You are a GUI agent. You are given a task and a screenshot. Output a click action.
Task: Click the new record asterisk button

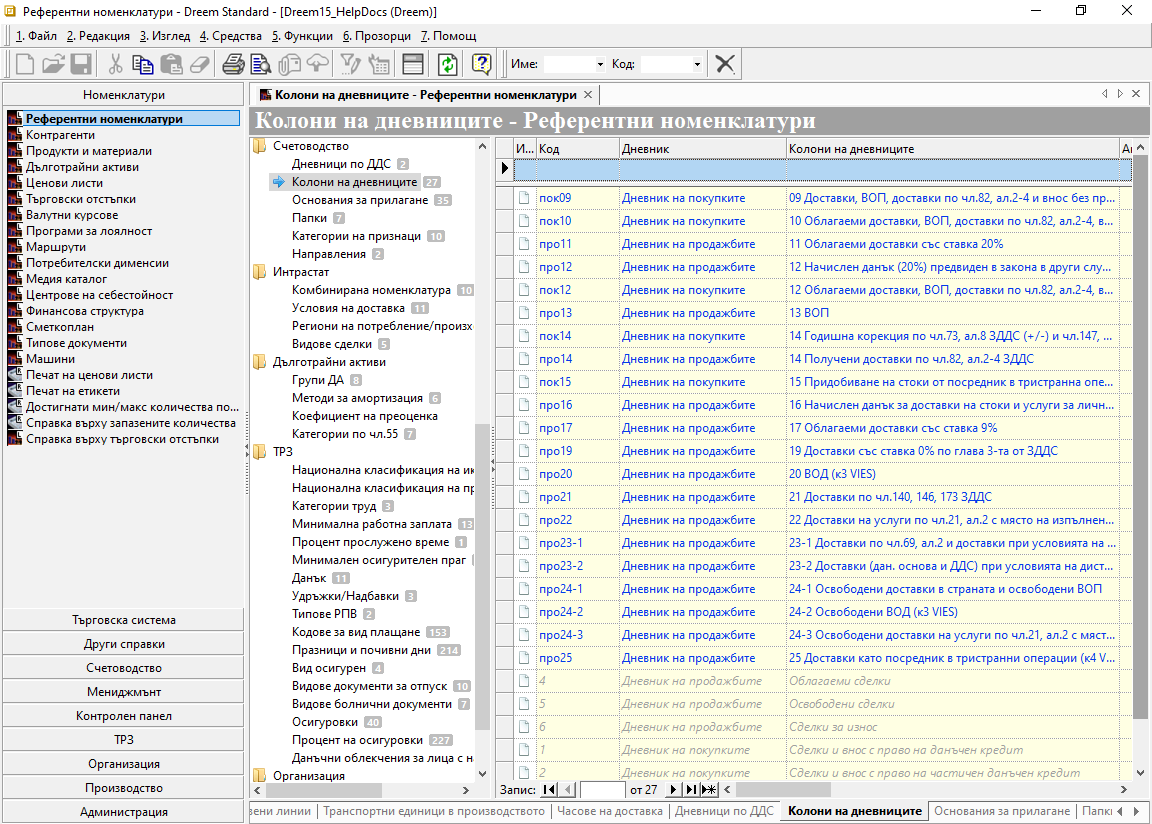pyautogui.click(x=709, y=790)
